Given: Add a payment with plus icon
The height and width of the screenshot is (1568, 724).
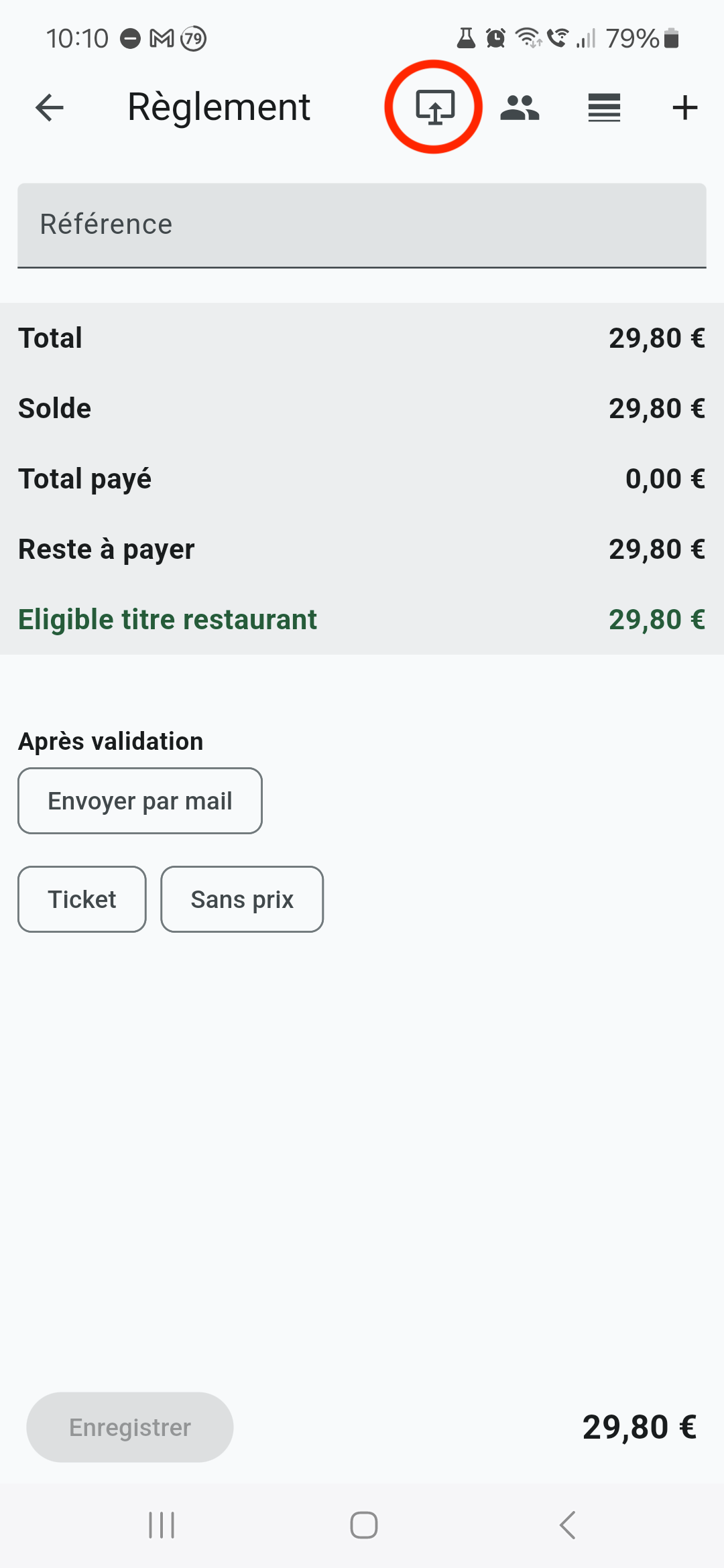Looking at the screenshot, I should 684,107.
